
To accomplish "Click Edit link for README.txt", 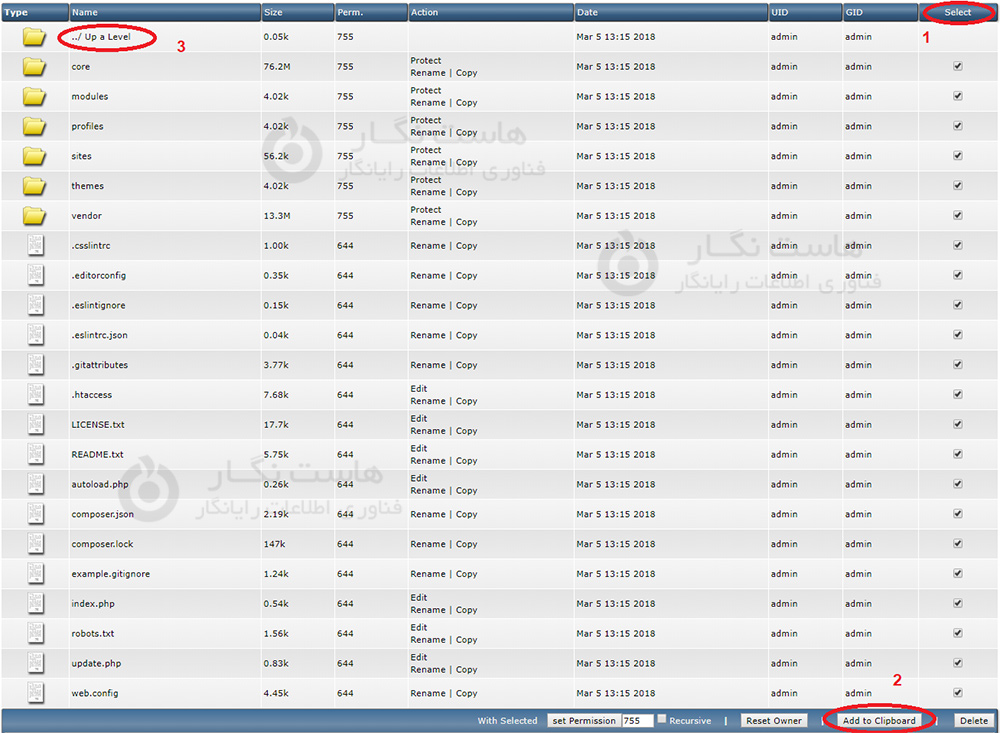I will [x=419, y=448].
